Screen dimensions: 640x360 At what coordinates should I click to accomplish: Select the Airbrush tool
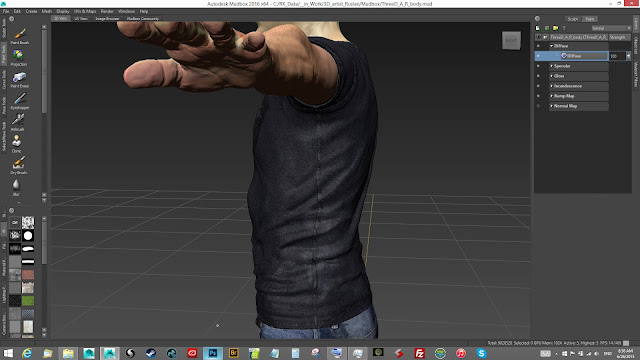(18, 122)
